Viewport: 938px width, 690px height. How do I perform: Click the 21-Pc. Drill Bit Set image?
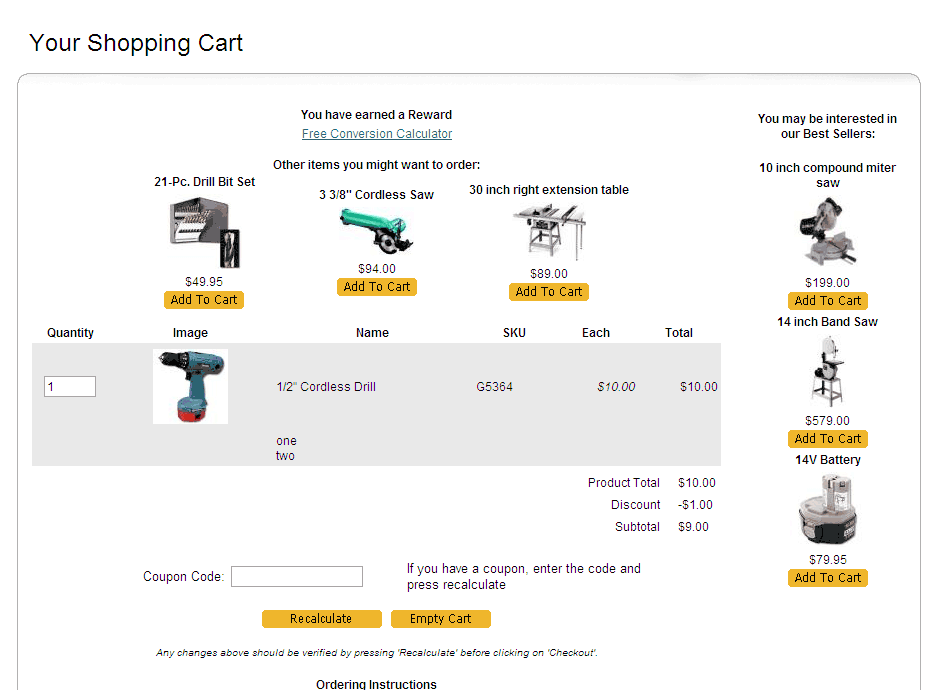coord(204,233)
